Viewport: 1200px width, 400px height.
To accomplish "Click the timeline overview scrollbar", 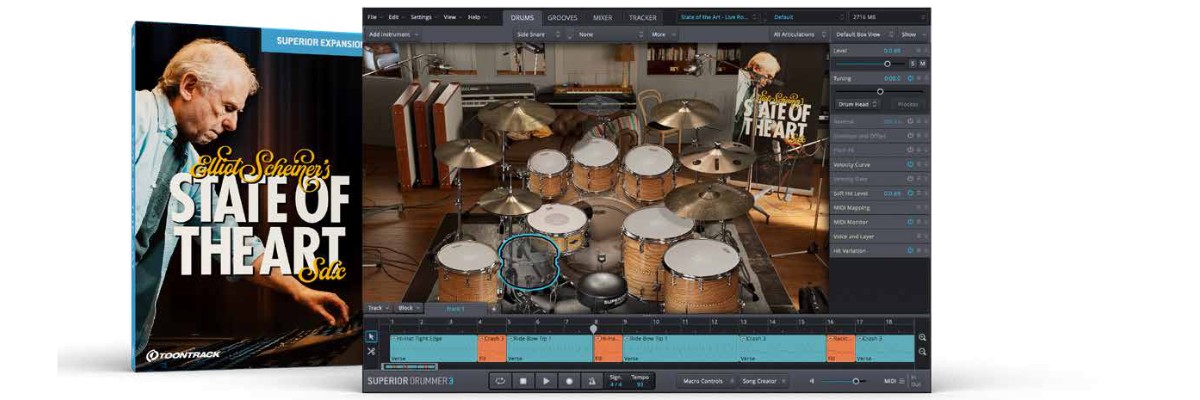I will (411, 366).
